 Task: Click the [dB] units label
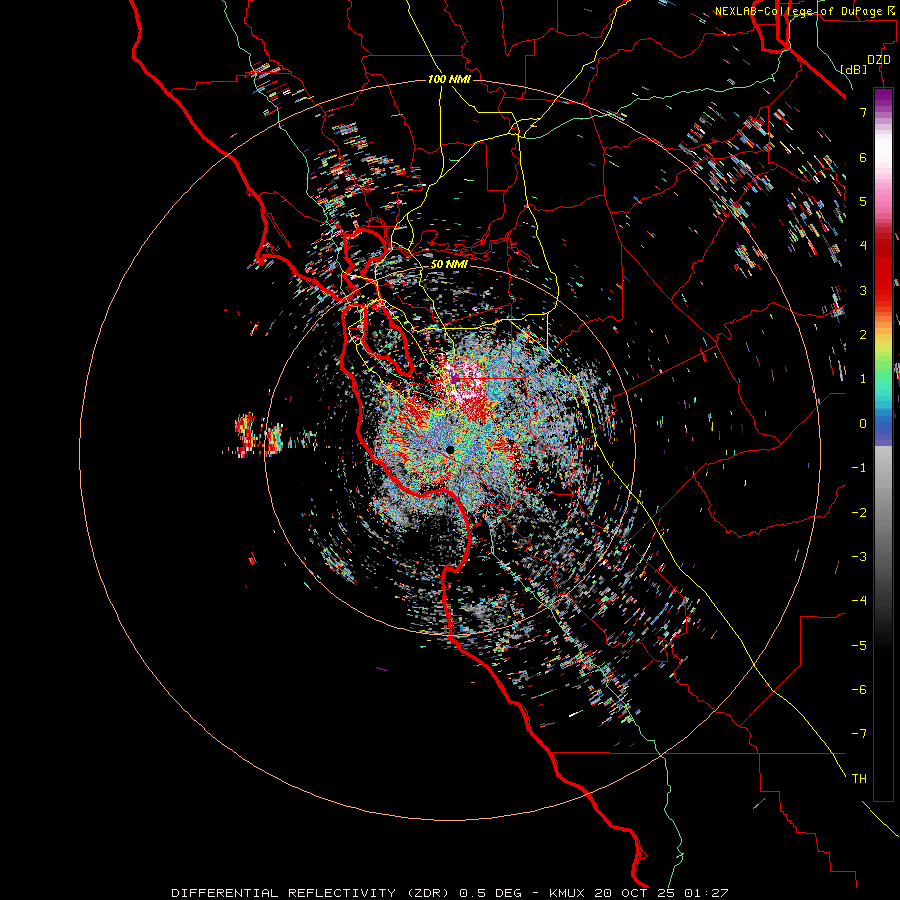pos(853,69)
